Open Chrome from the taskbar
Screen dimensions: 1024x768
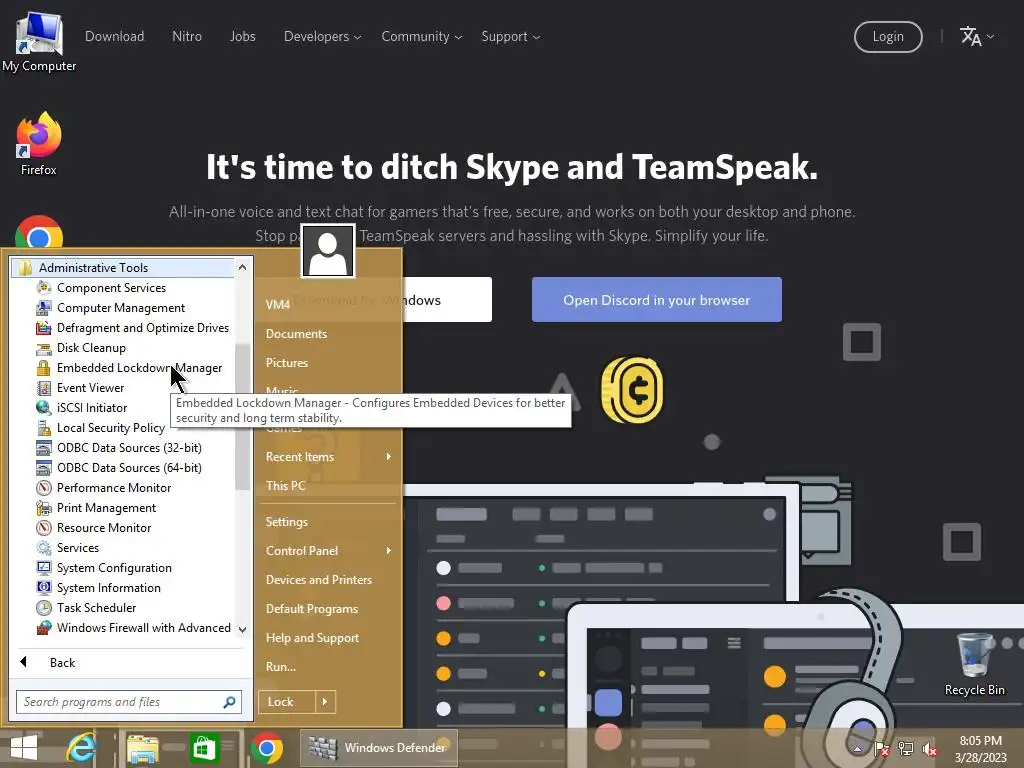click(x=266, y=748)
